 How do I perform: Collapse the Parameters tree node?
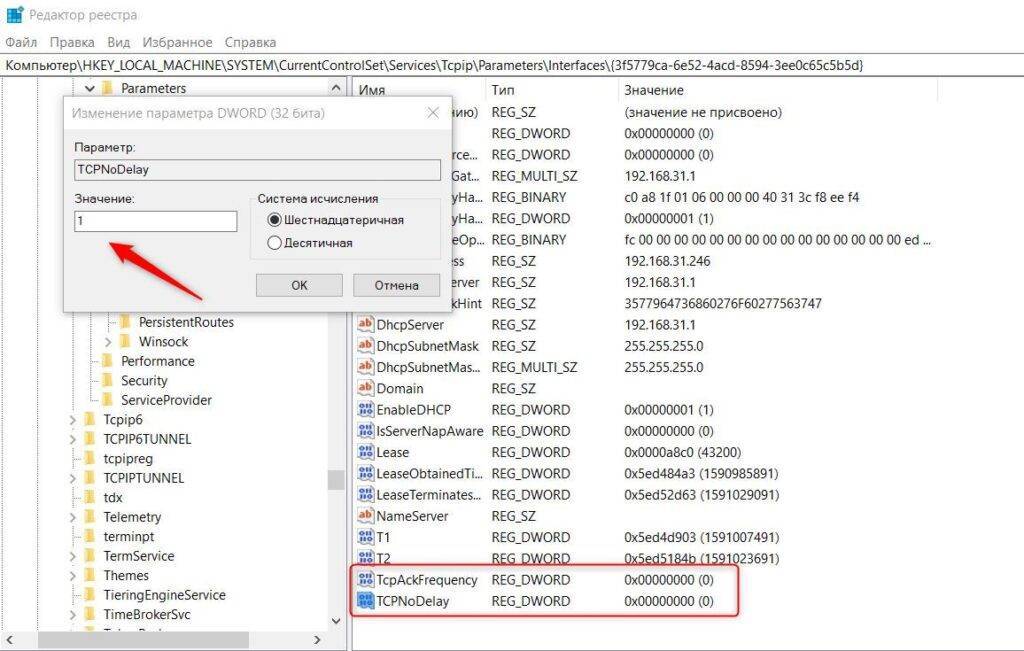pyautogui.click(x=90, y=87)
